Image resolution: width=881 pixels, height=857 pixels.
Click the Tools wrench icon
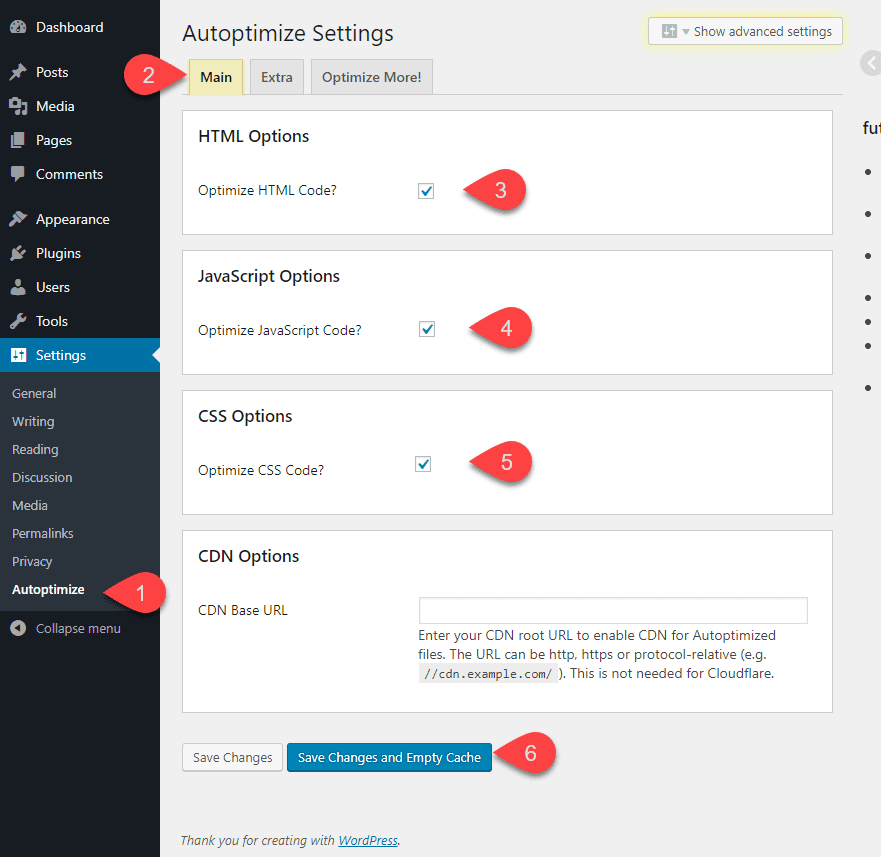[x=18, y=321]
